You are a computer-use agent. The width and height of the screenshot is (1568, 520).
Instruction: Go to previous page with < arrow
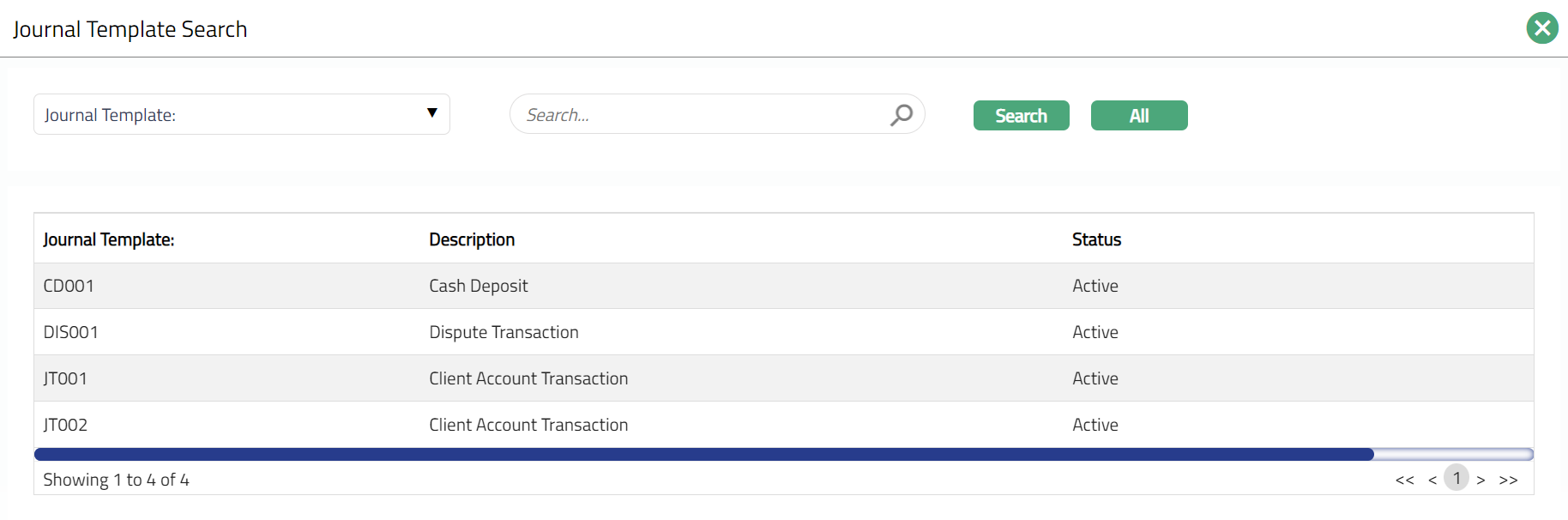[x=1432, y=480]
